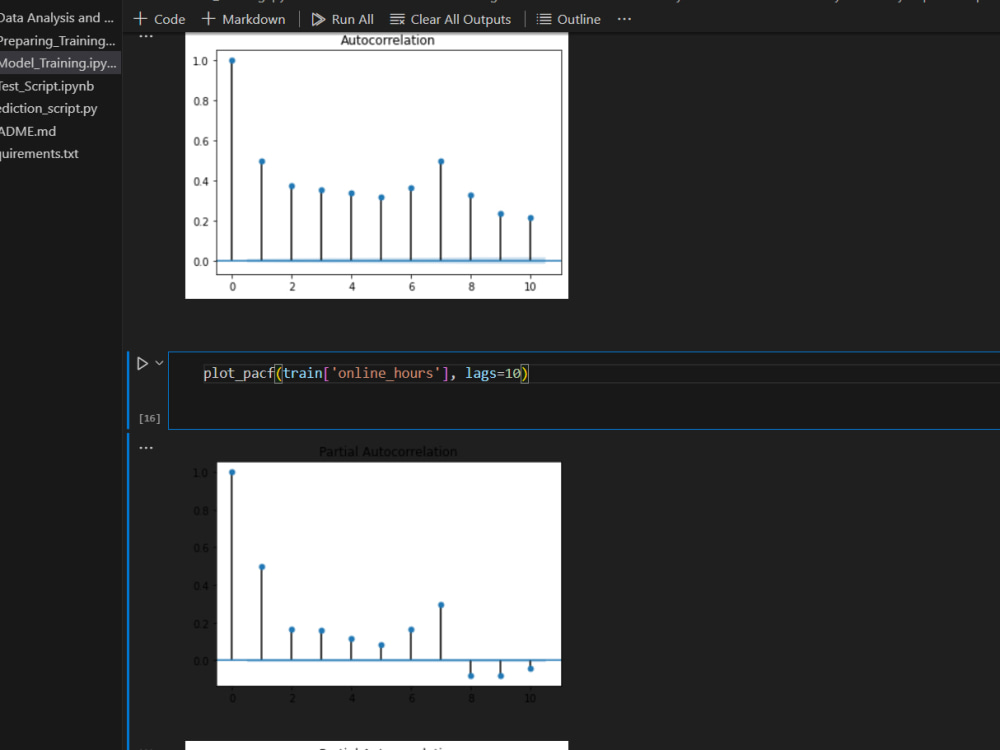Click Run All in notebook toolbar
The height and width of the screenshot is (750, 1000).
(x=342, y=19)
